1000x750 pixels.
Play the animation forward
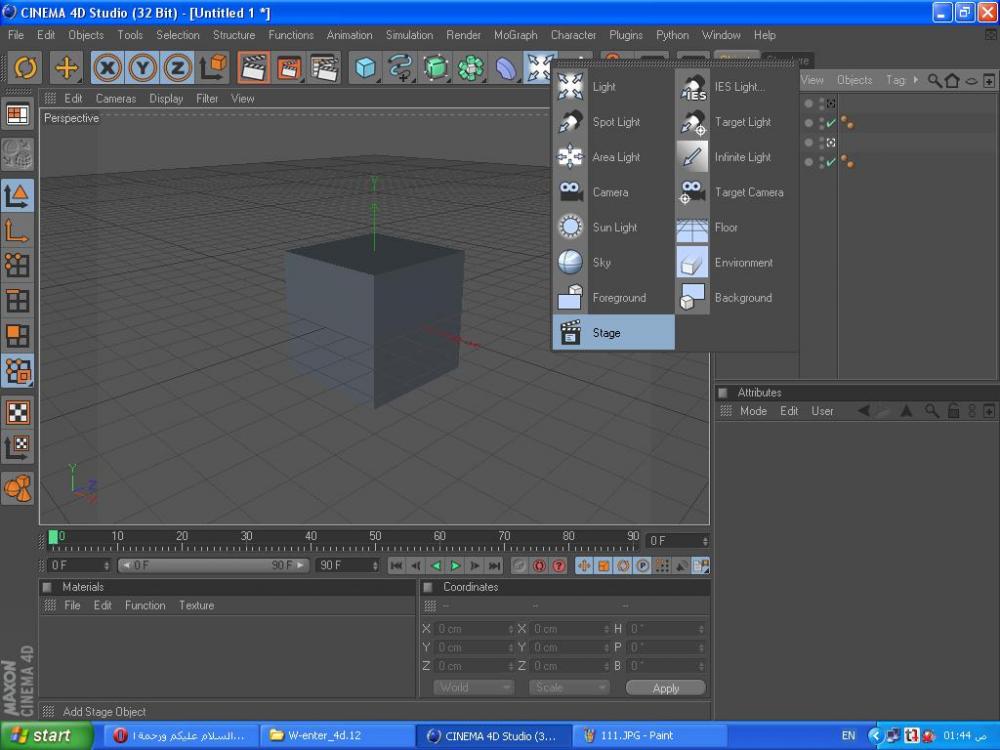tap(455, 566)
